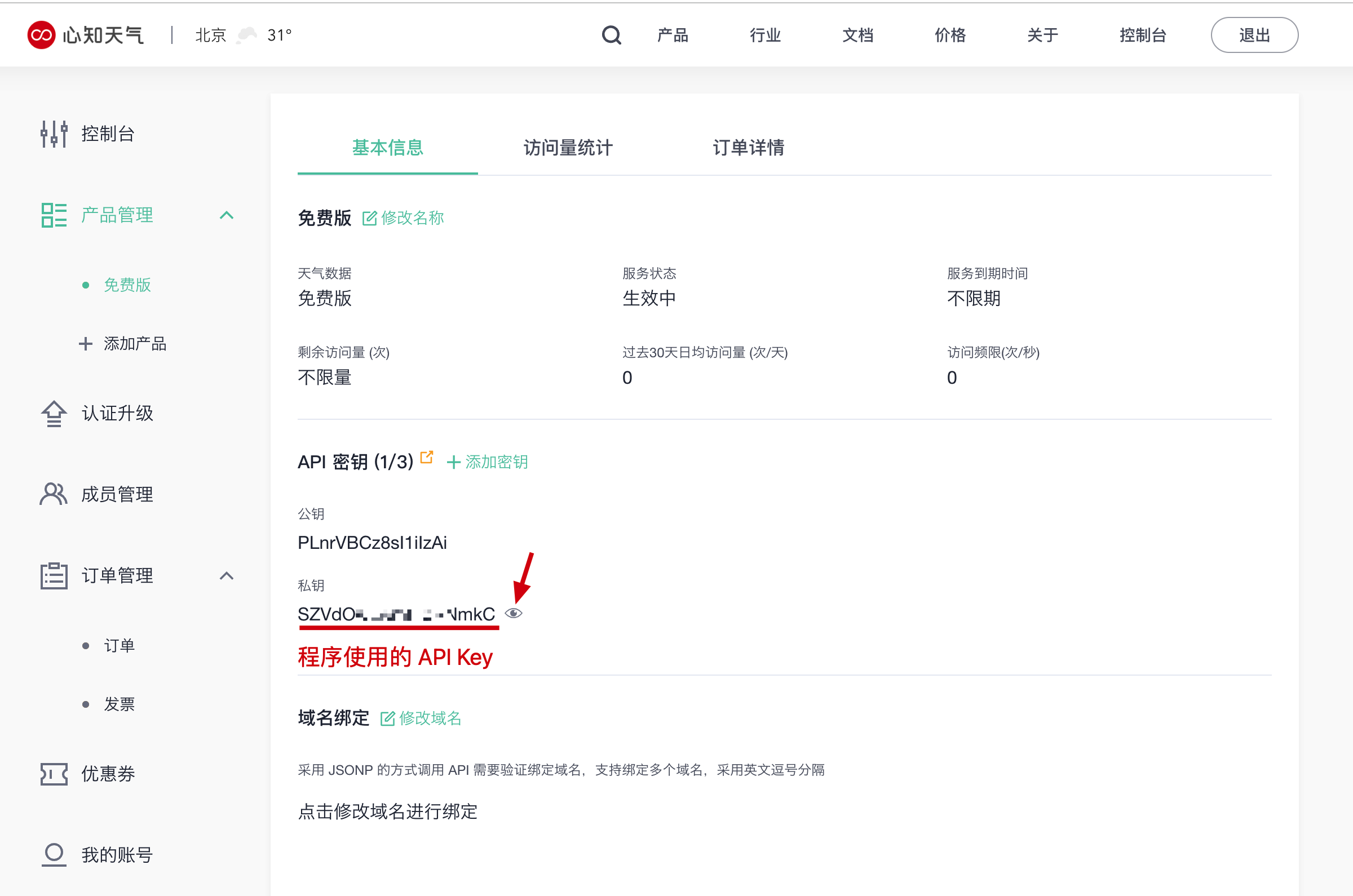Go to 控制台 in top navigation
The width and height of the screenshot is (1353, 896).
[1143, 35]
